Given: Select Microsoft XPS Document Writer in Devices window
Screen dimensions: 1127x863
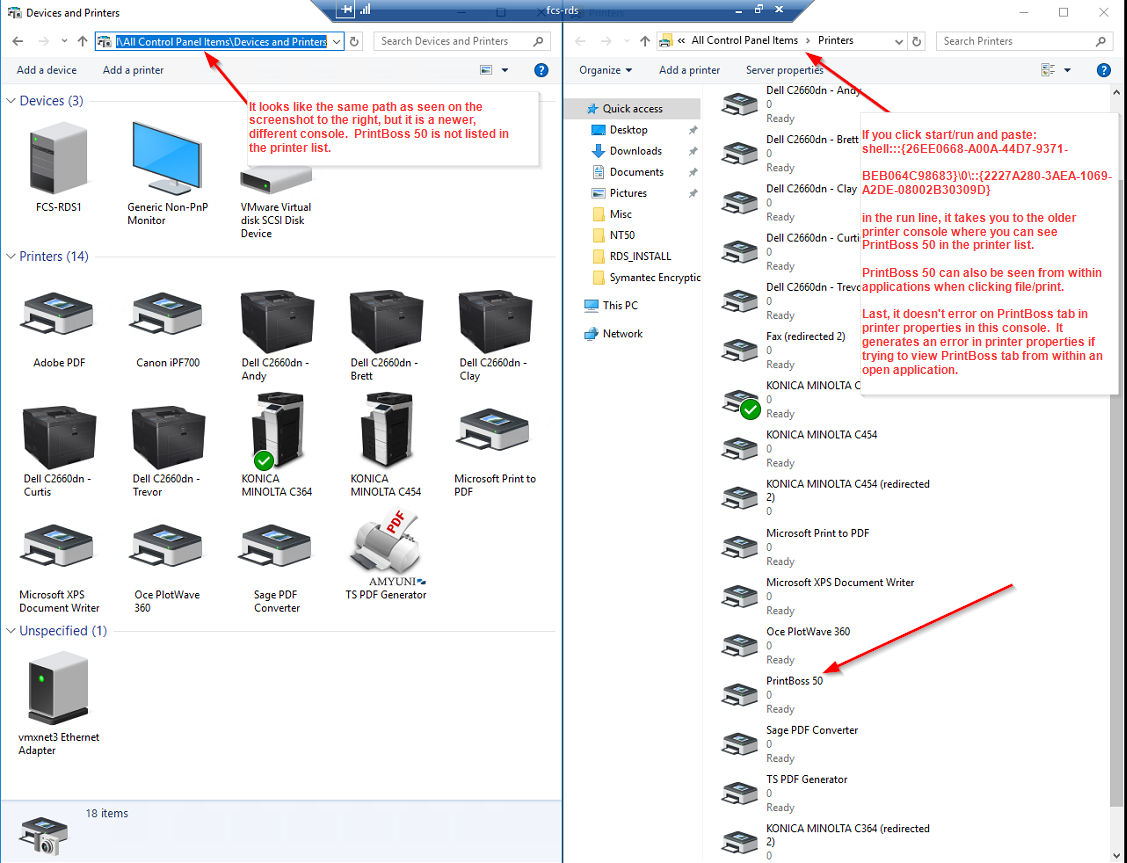Looking at the screenshot, I should pyautogui.click(x=59, y=548).
